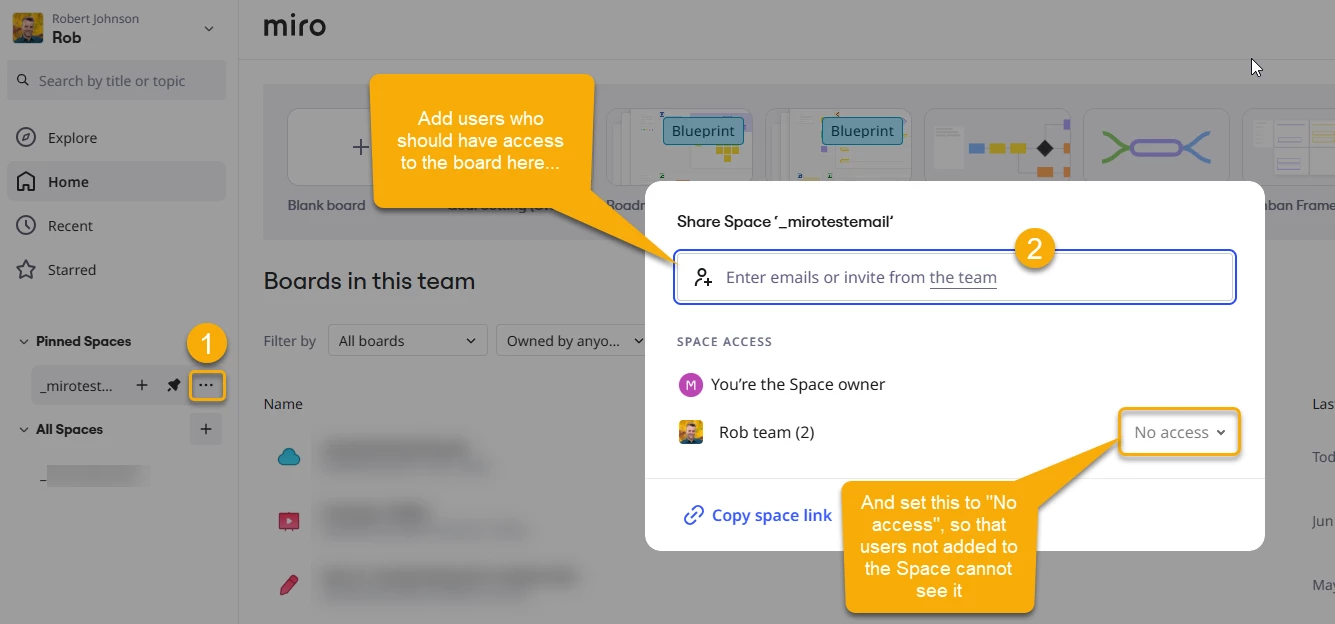Click the Enter emails or invite field

tap(955, 277)
